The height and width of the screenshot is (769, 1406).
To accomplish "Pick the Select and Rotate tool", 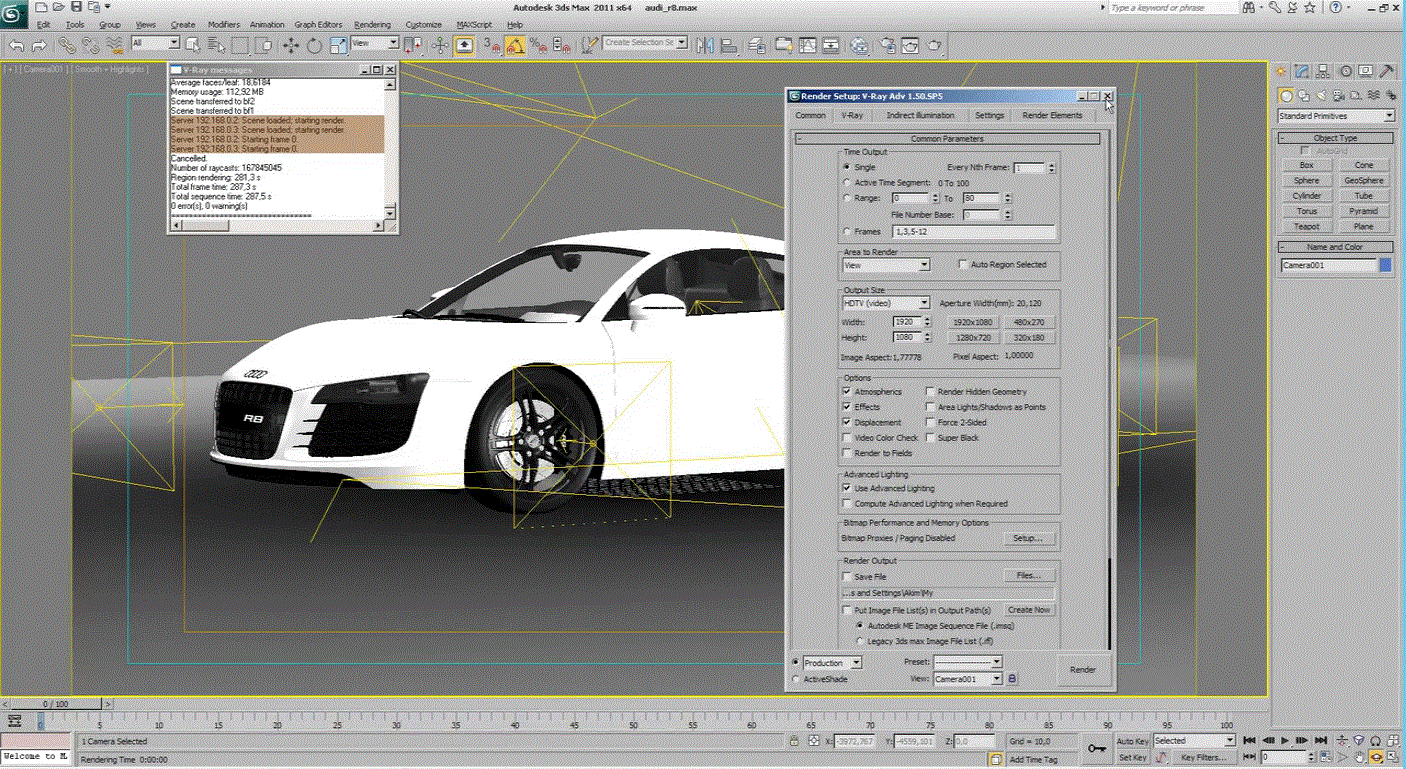I will [x=314, y=45].
